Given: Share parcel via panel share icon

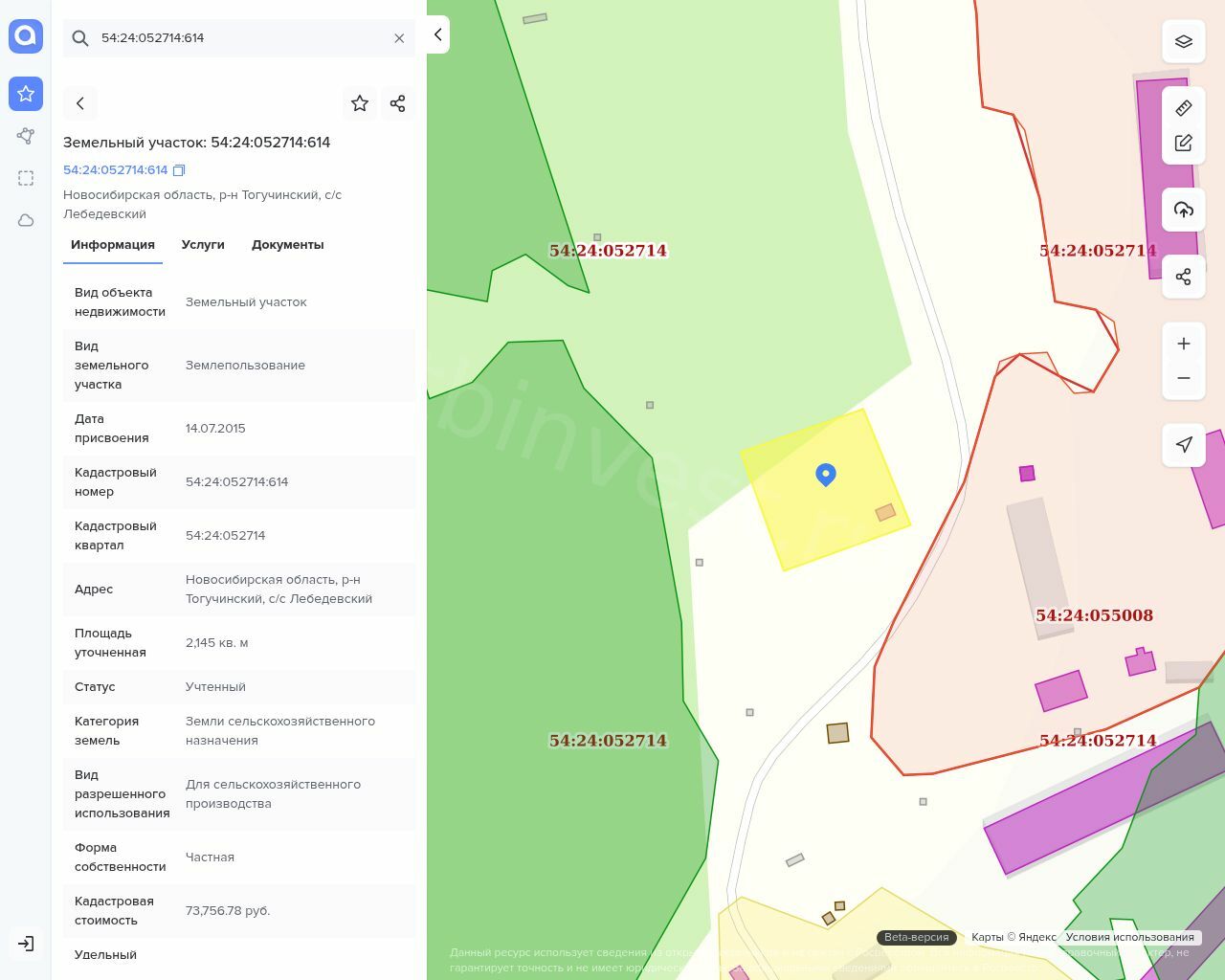Looking at the screenshot, I should (x=398, y=103).
